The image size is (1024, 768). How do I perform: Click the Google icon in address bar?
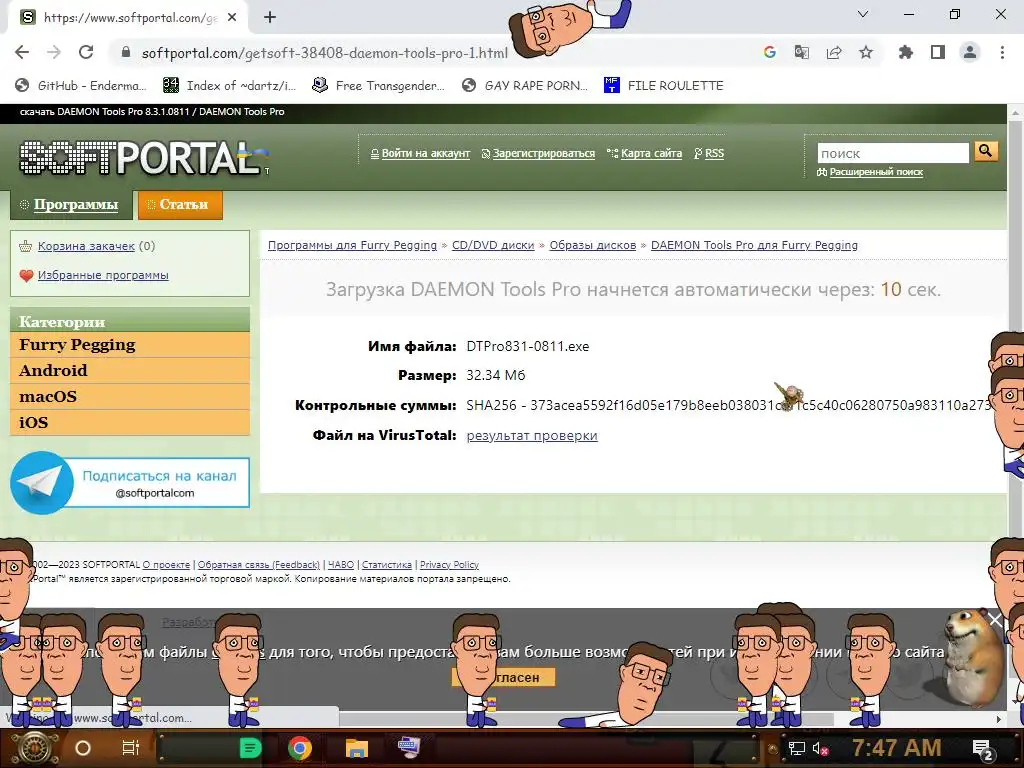click(x=769, y=53)
